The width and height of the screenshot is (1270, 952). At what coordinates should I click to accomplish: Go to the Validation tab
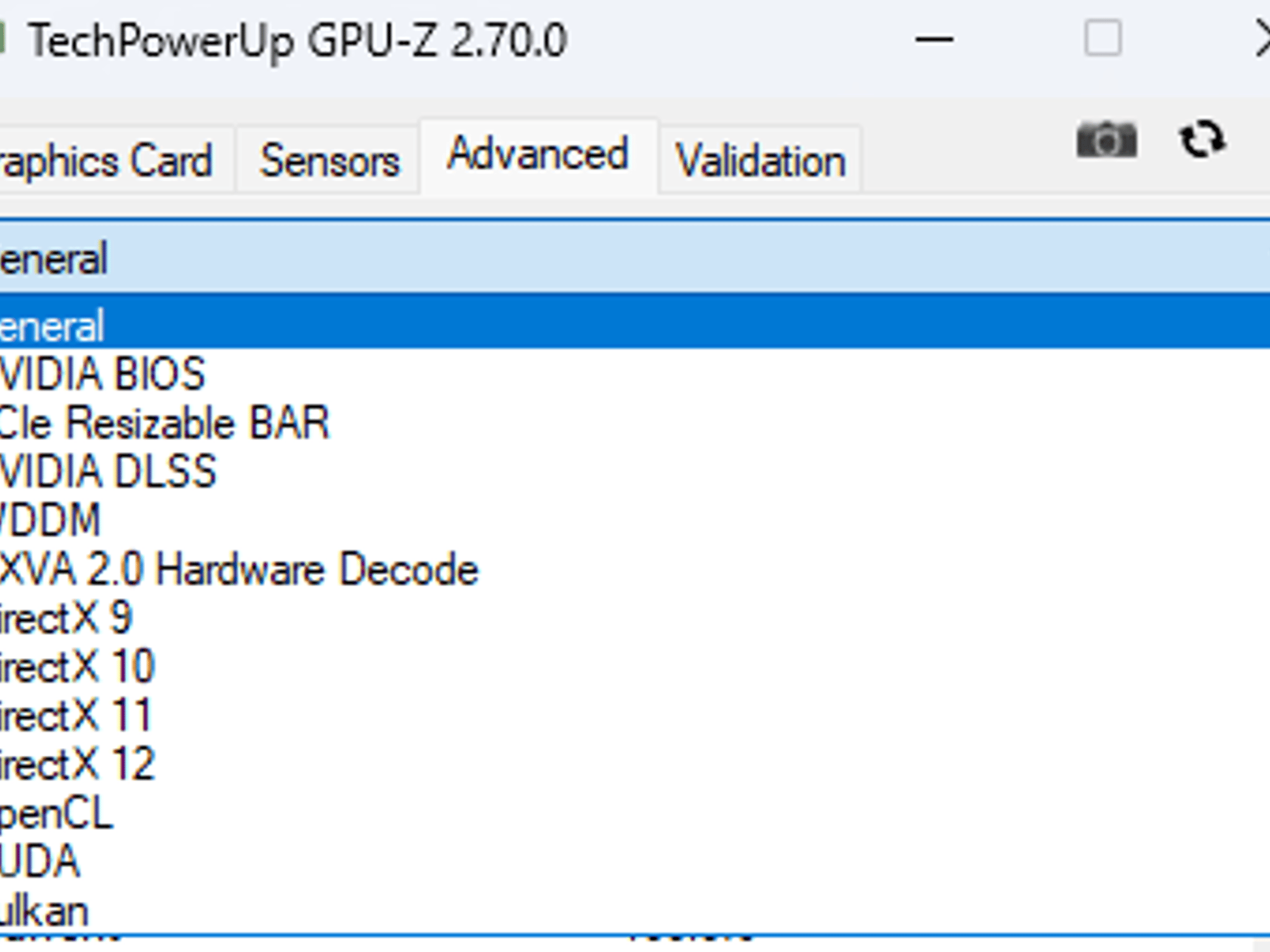pos(760,161)
